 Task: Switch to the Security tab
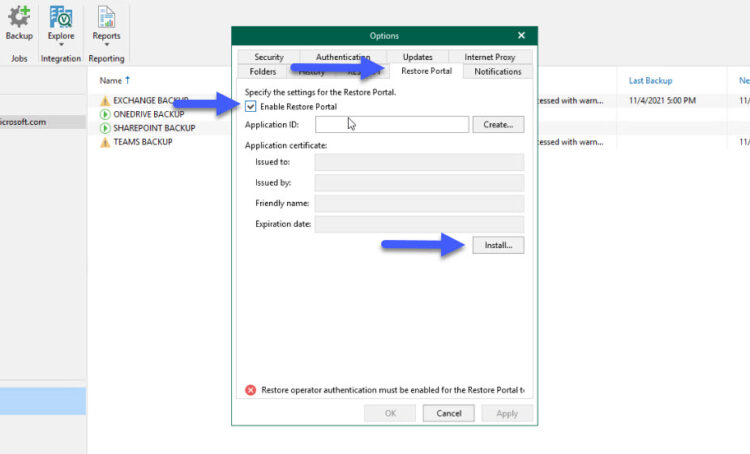coord(269,57)
